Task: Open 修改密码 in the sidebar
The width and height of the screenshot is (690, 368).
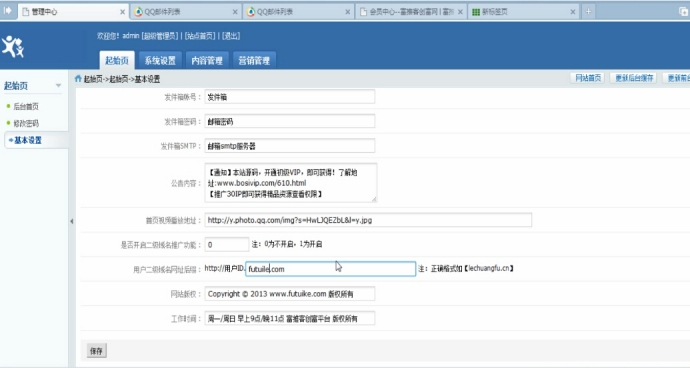Action: [26, 123]
